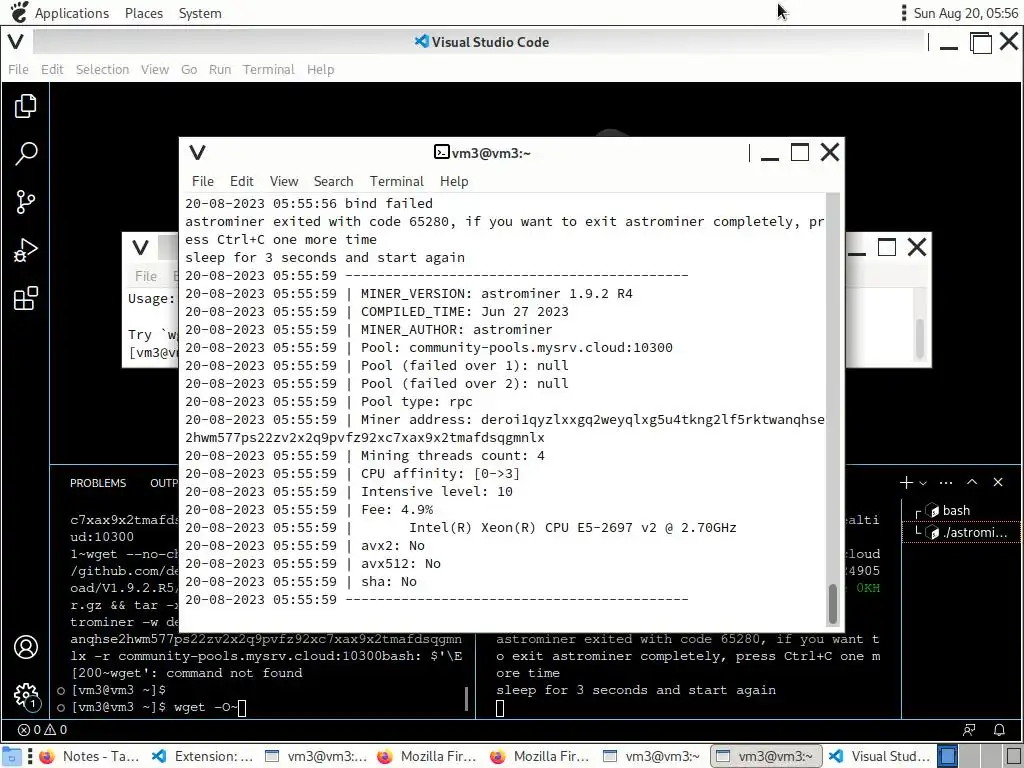Click the show desktop icon in taskbar
1024x768 pixels.
(12, 756)
